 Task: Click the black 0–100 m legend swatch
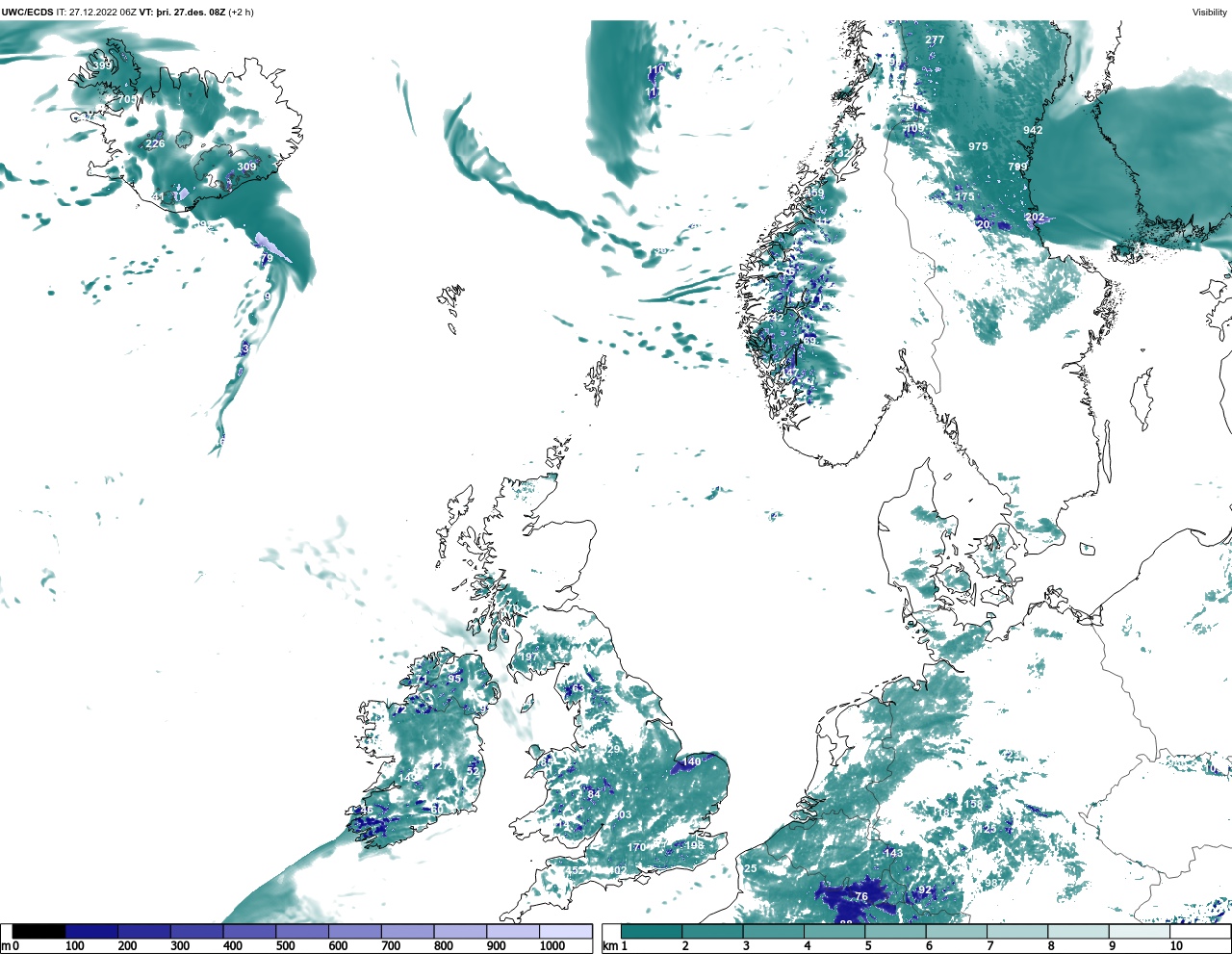pos(38,932)
